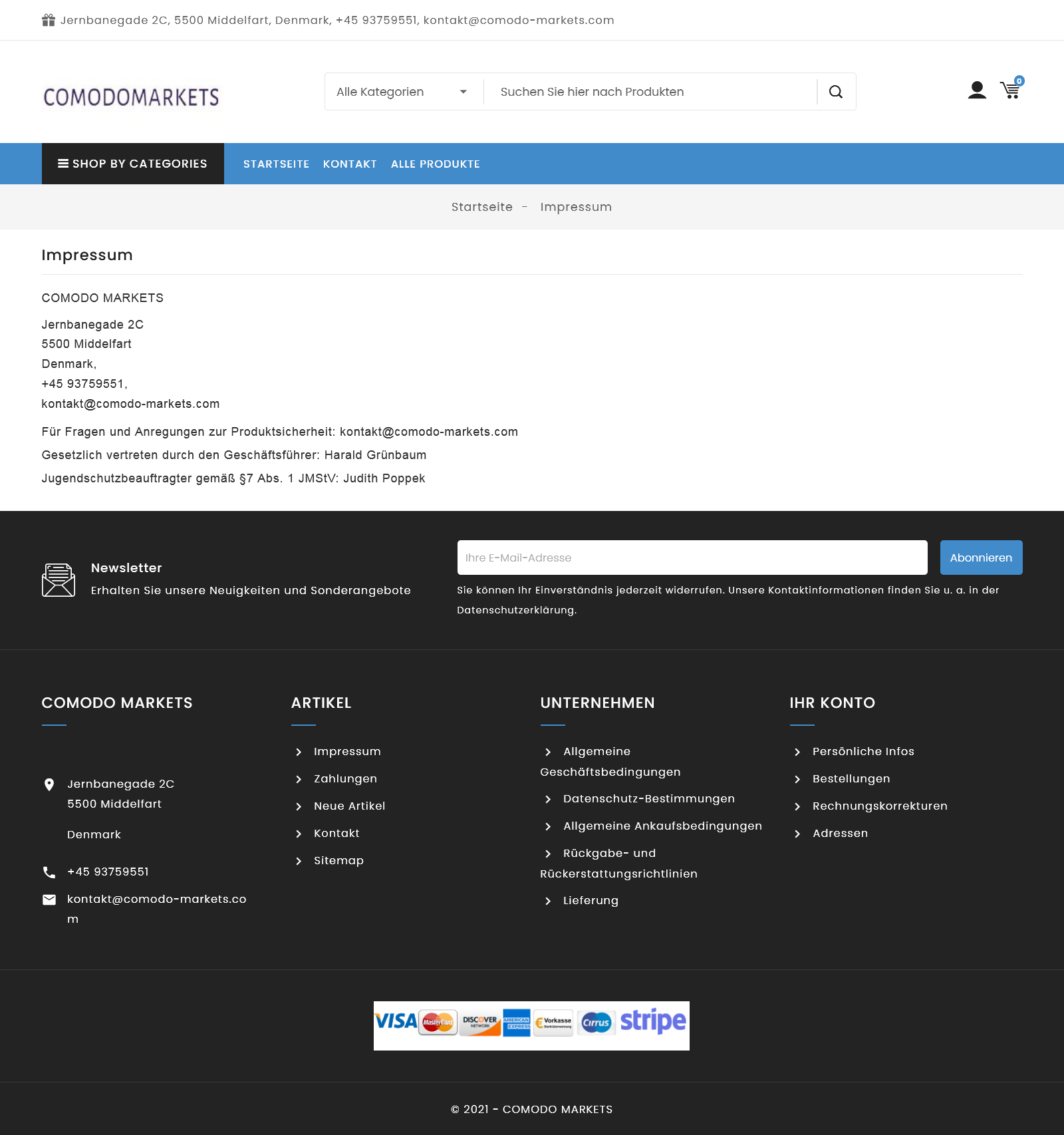Click the search magnifier button

pos(836,92)
